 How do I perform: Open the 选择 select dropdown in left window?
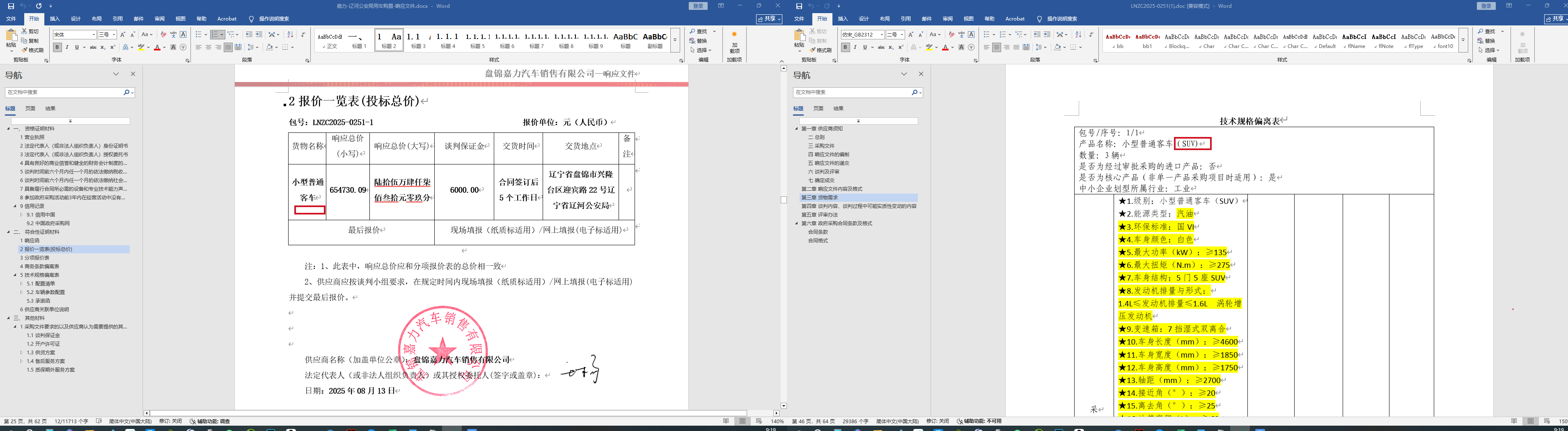tap(701, 50)
